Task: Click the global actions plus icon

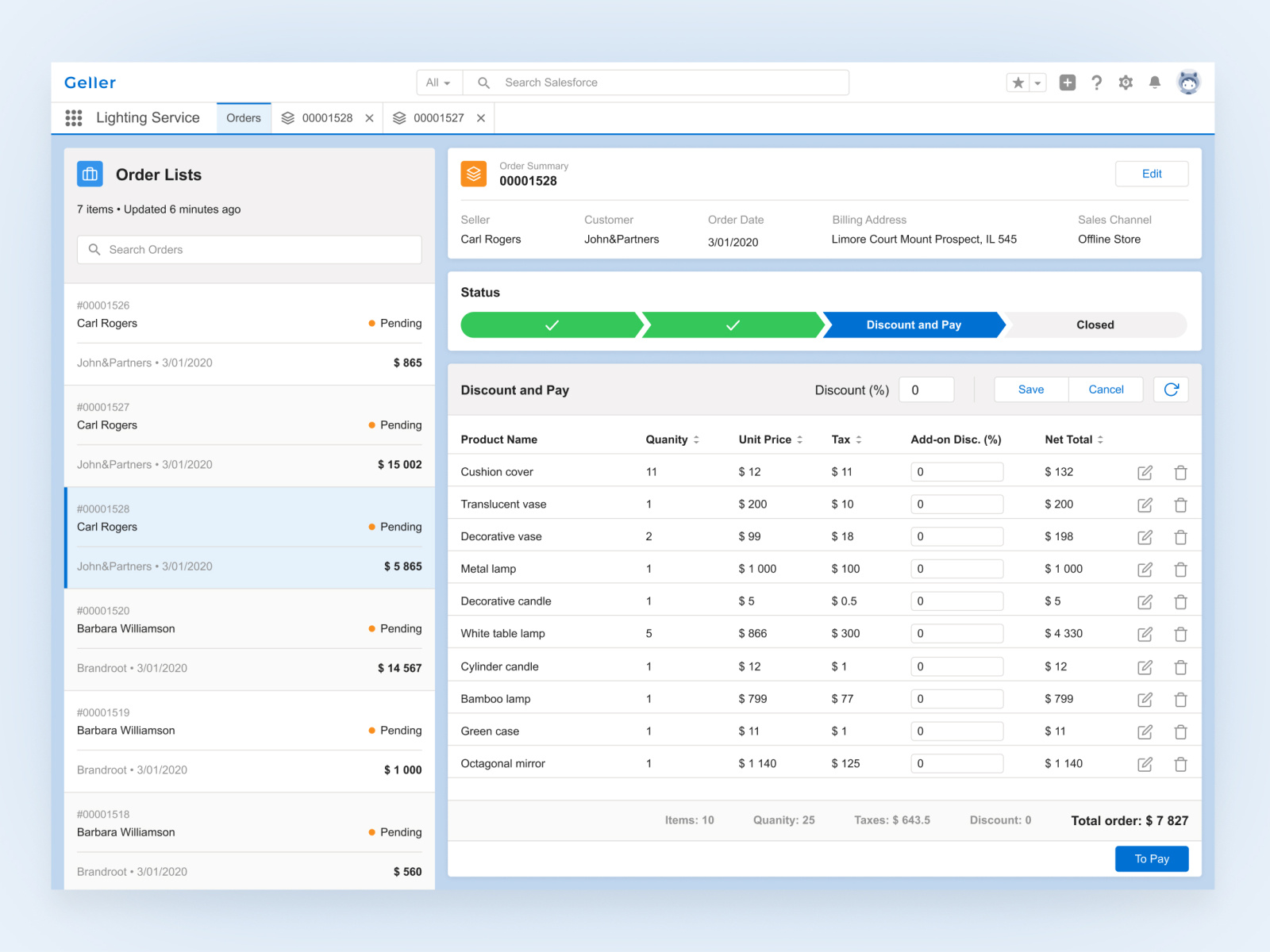Action: [x=1068, y=83]
